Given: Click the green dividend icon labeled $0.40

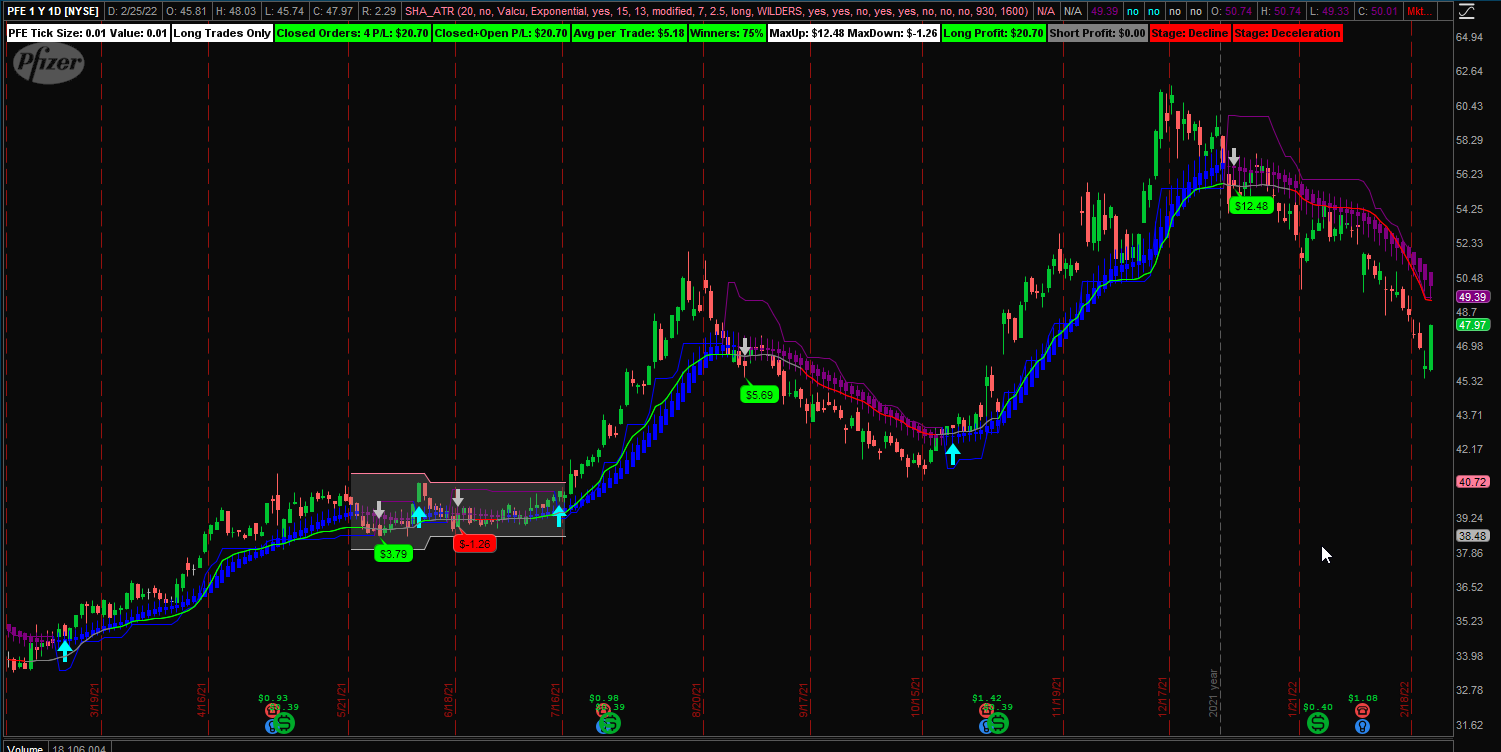Looking at the screenshot, I should point(1318,722).
